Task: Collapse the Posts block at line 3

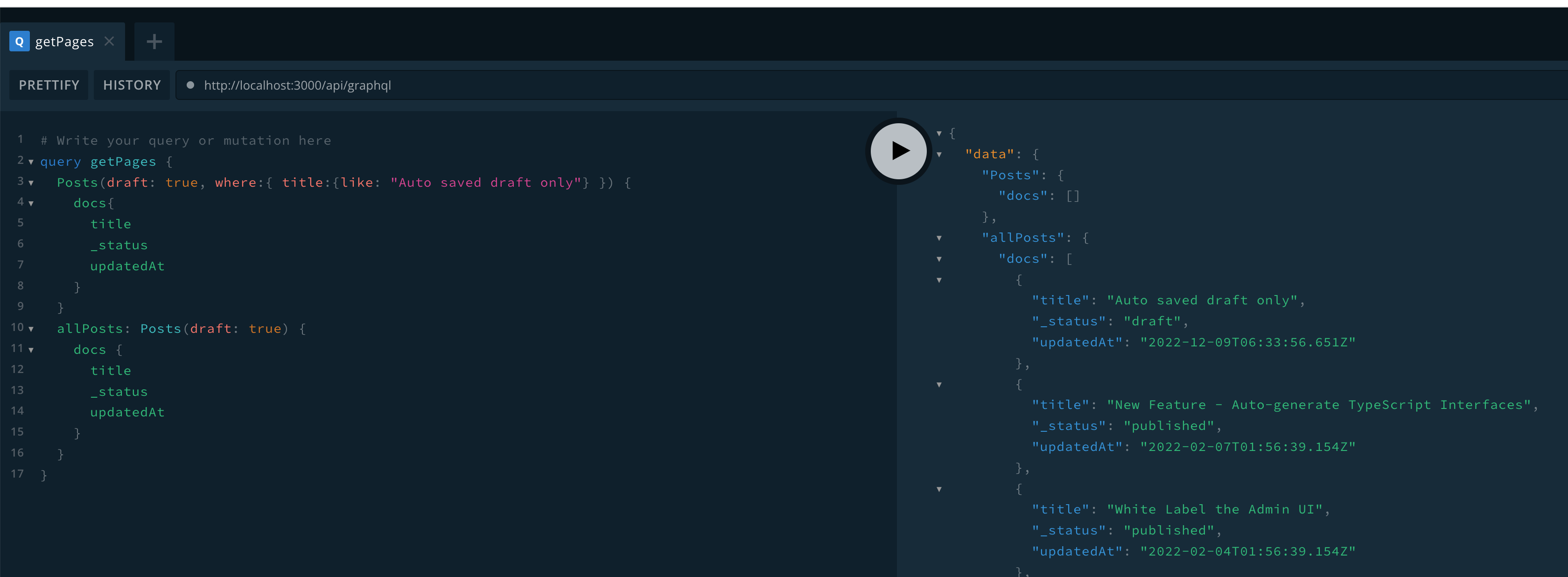Action: 31,183
